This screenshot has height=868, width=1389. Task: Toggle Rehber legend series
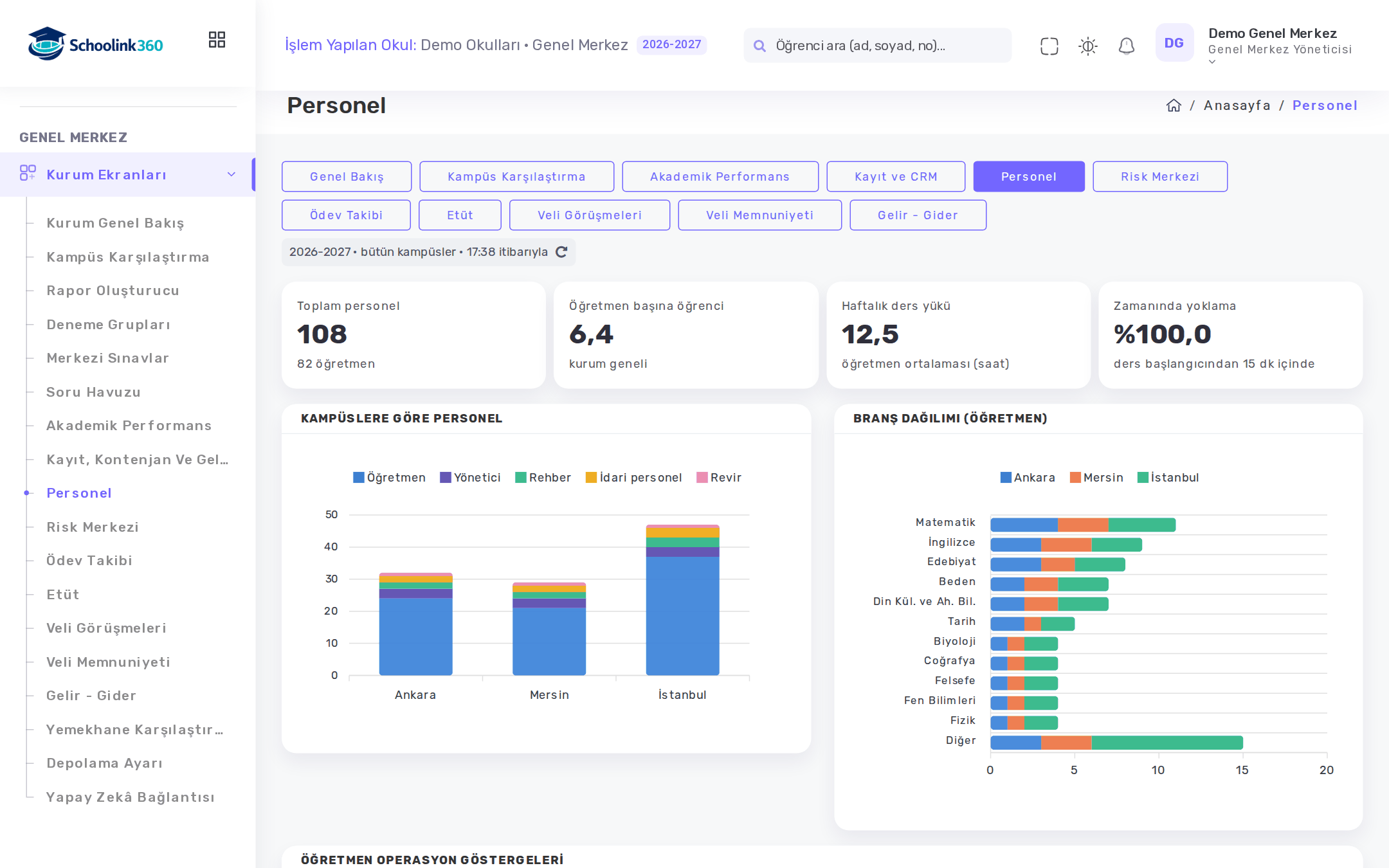pyautogui.click(x=543, y=478)
